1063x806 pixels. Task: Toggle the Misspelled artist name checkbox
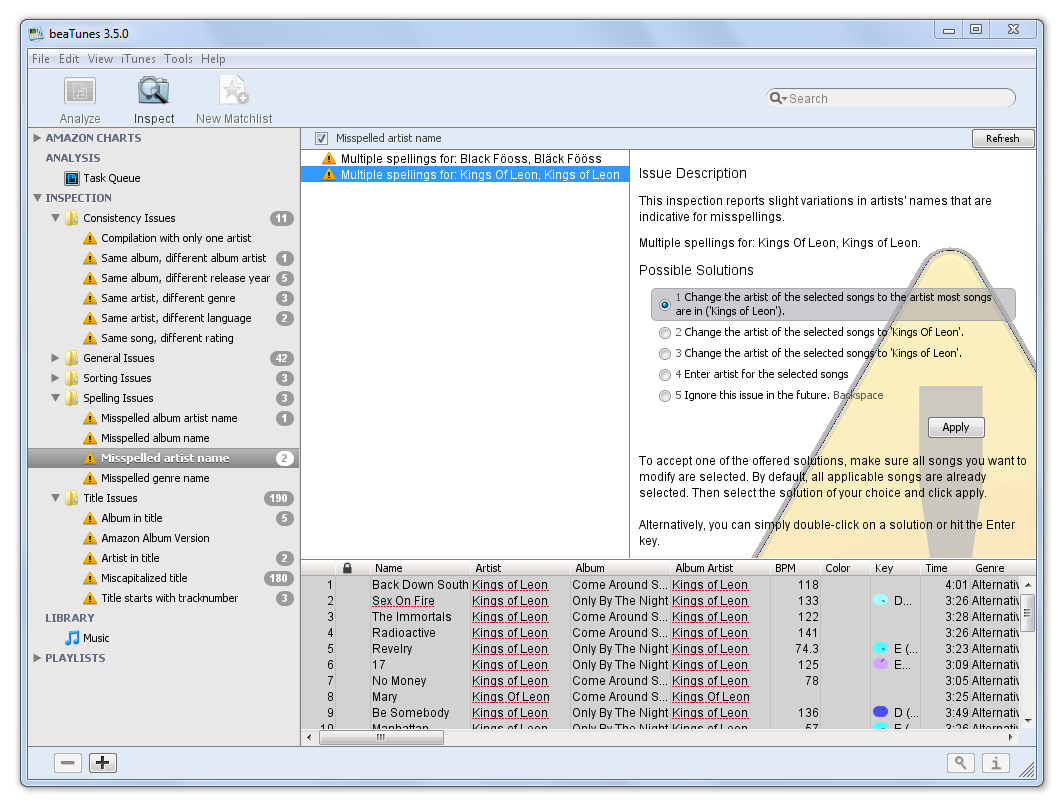[321, 138]
